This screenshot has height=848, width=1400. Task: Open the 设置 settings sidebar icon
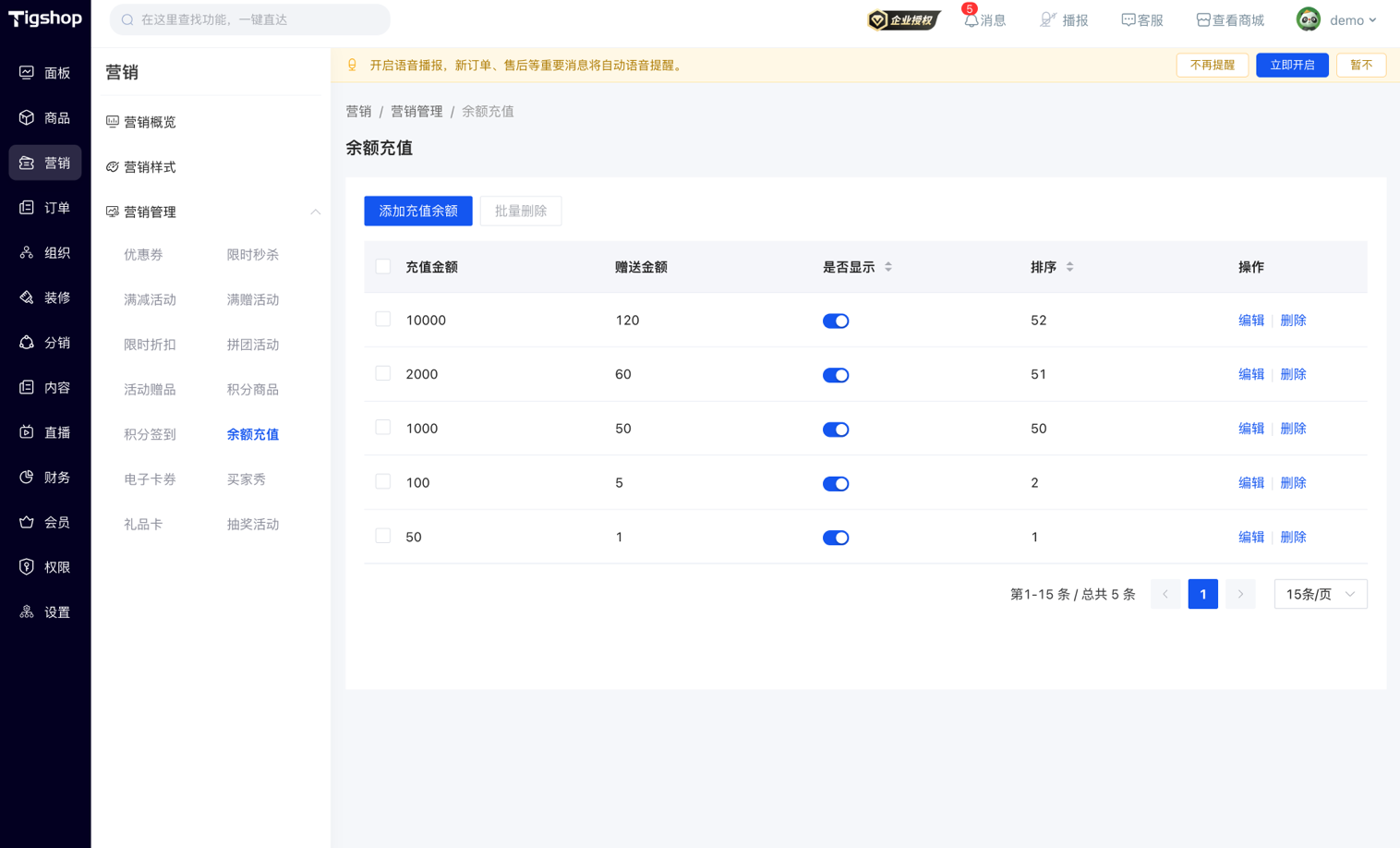click(x=27, y=612)
